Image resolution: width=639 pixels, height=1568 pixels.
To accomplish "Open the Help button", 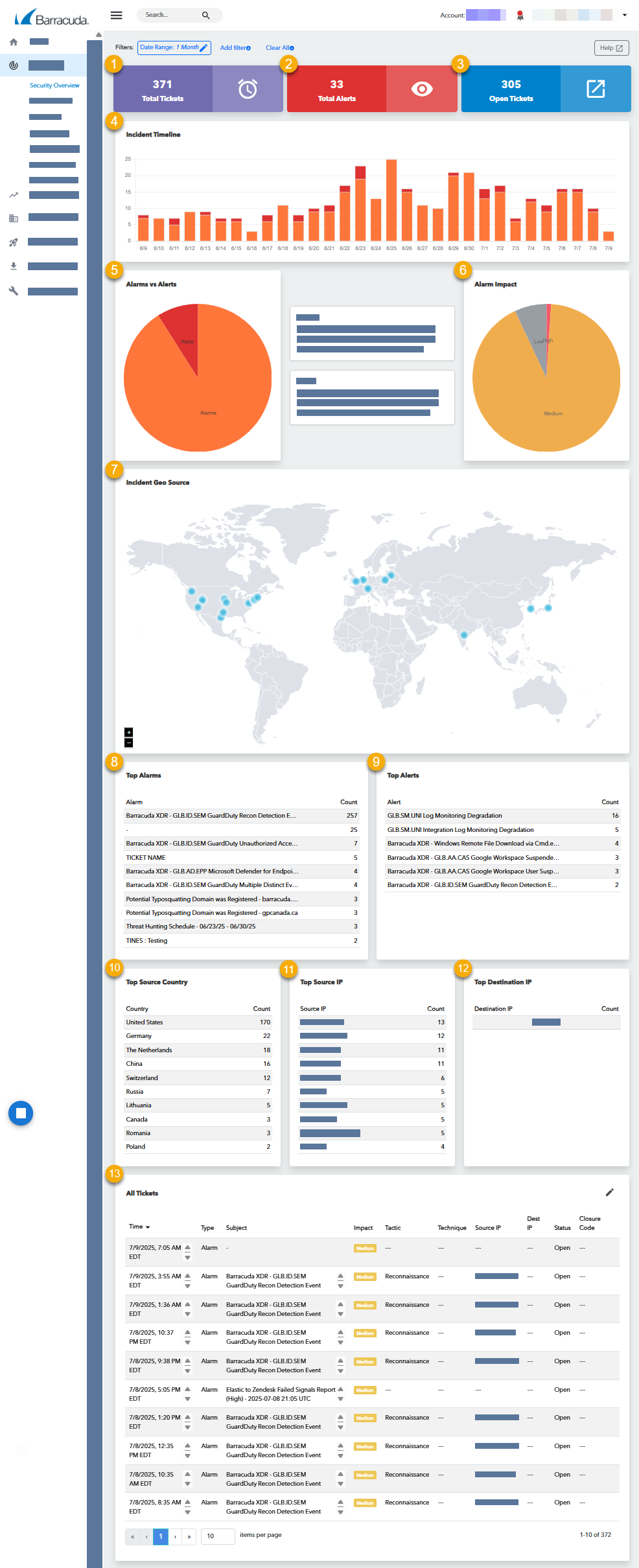I will 611,48.
